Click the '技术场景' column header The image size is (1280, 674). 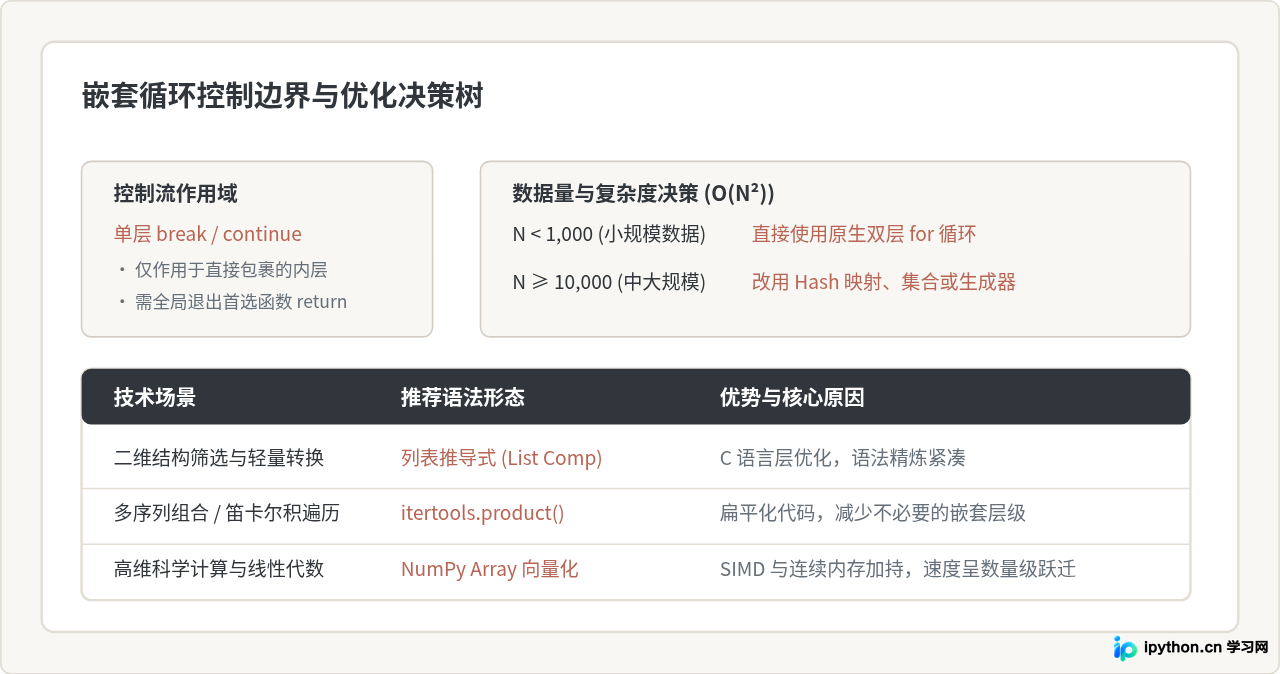155,397
